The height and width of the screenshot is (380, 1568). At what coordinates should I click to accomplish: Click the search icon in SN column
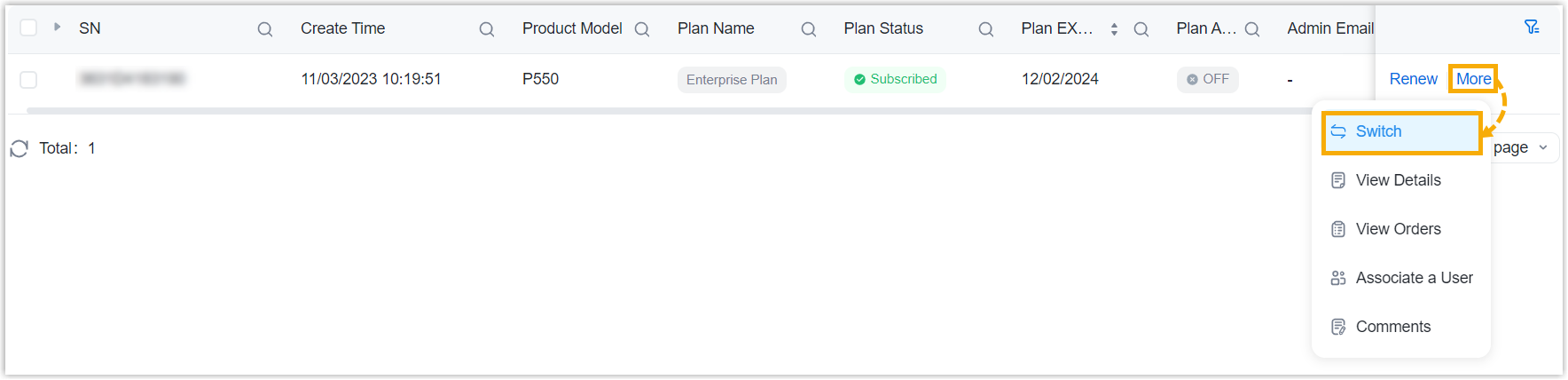tap(264, 29)
